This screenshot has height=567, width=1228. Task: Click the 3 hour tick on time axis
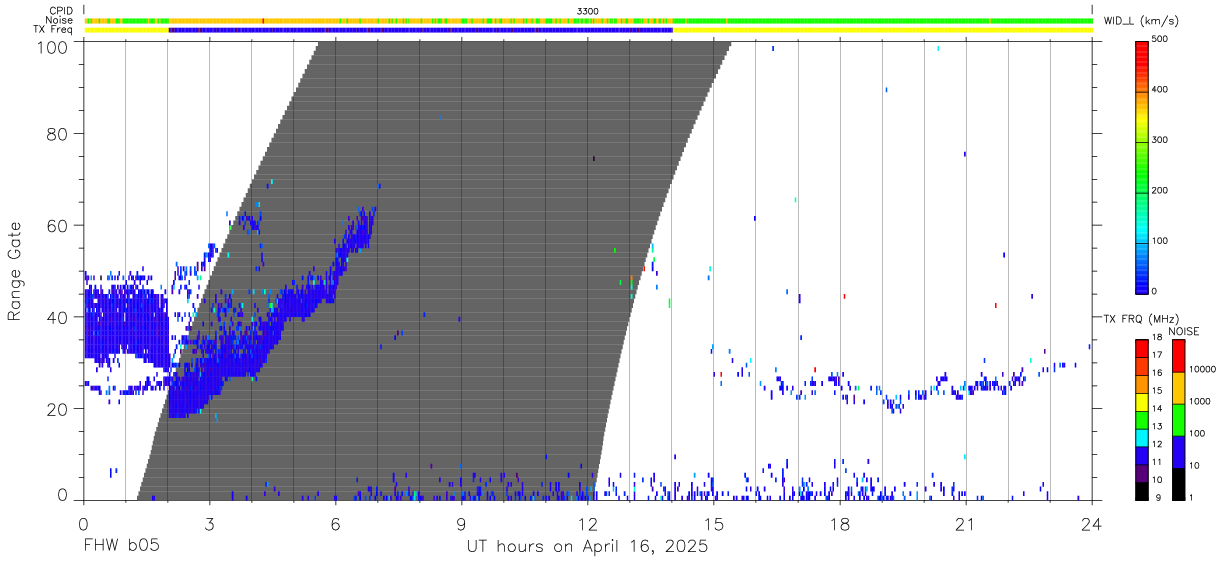209,523
